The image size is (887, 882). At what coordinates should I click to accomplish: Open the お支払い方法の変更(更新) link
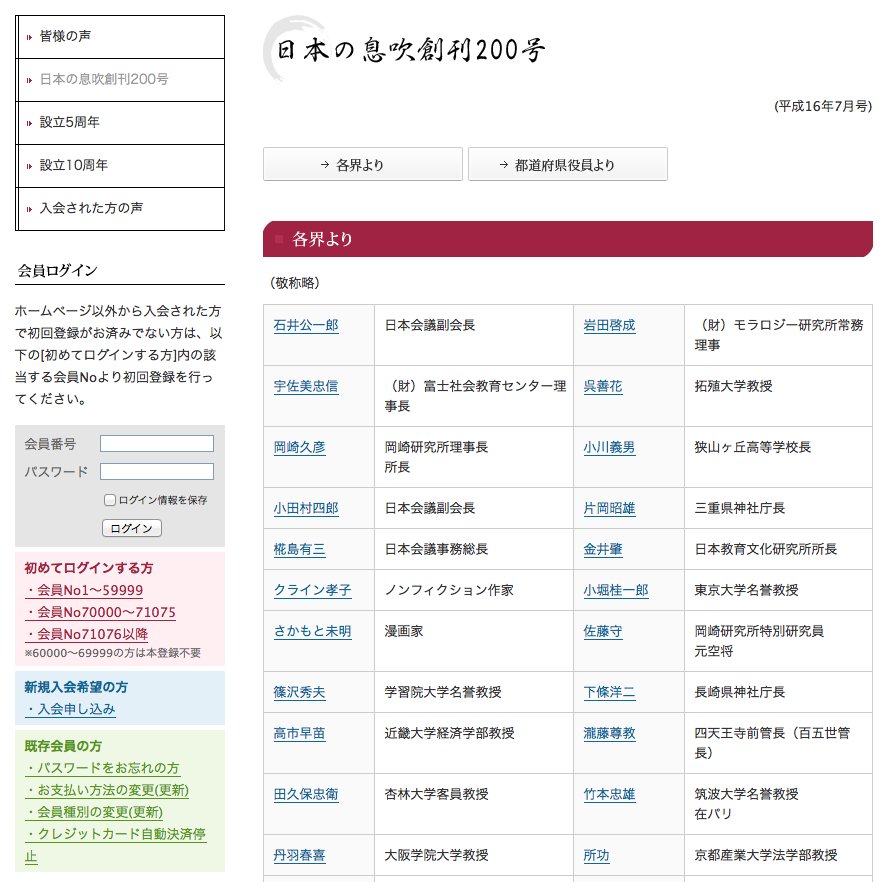click(x=107, y=790)
